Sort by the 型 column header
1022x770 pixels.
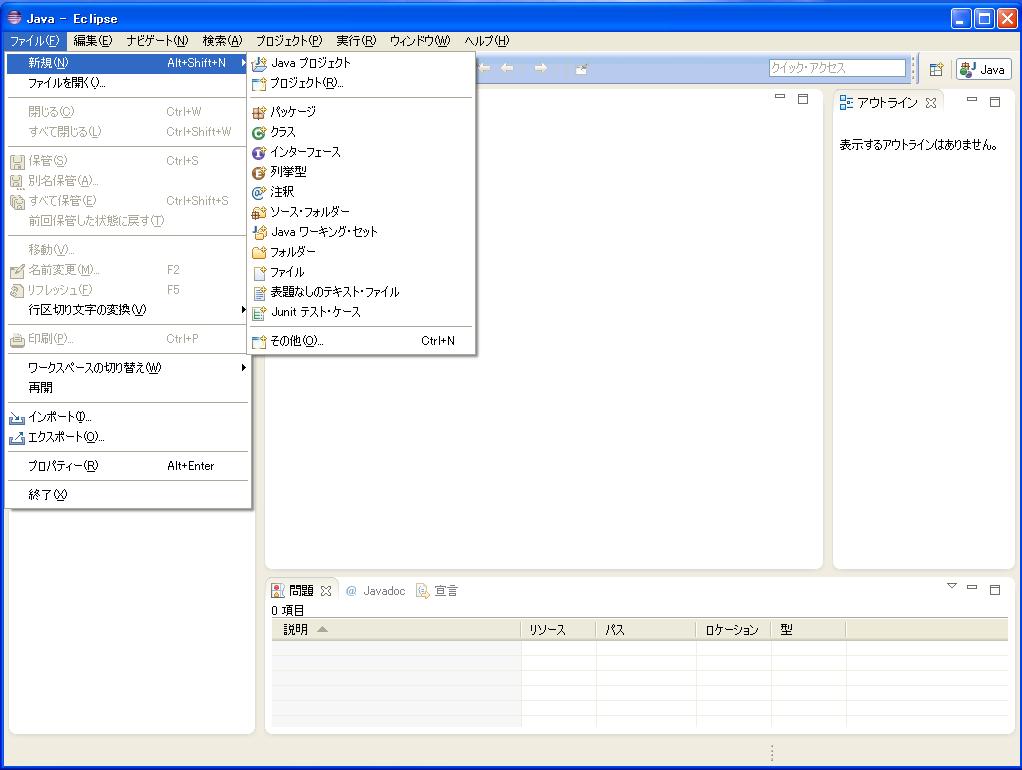pos(808,630)
